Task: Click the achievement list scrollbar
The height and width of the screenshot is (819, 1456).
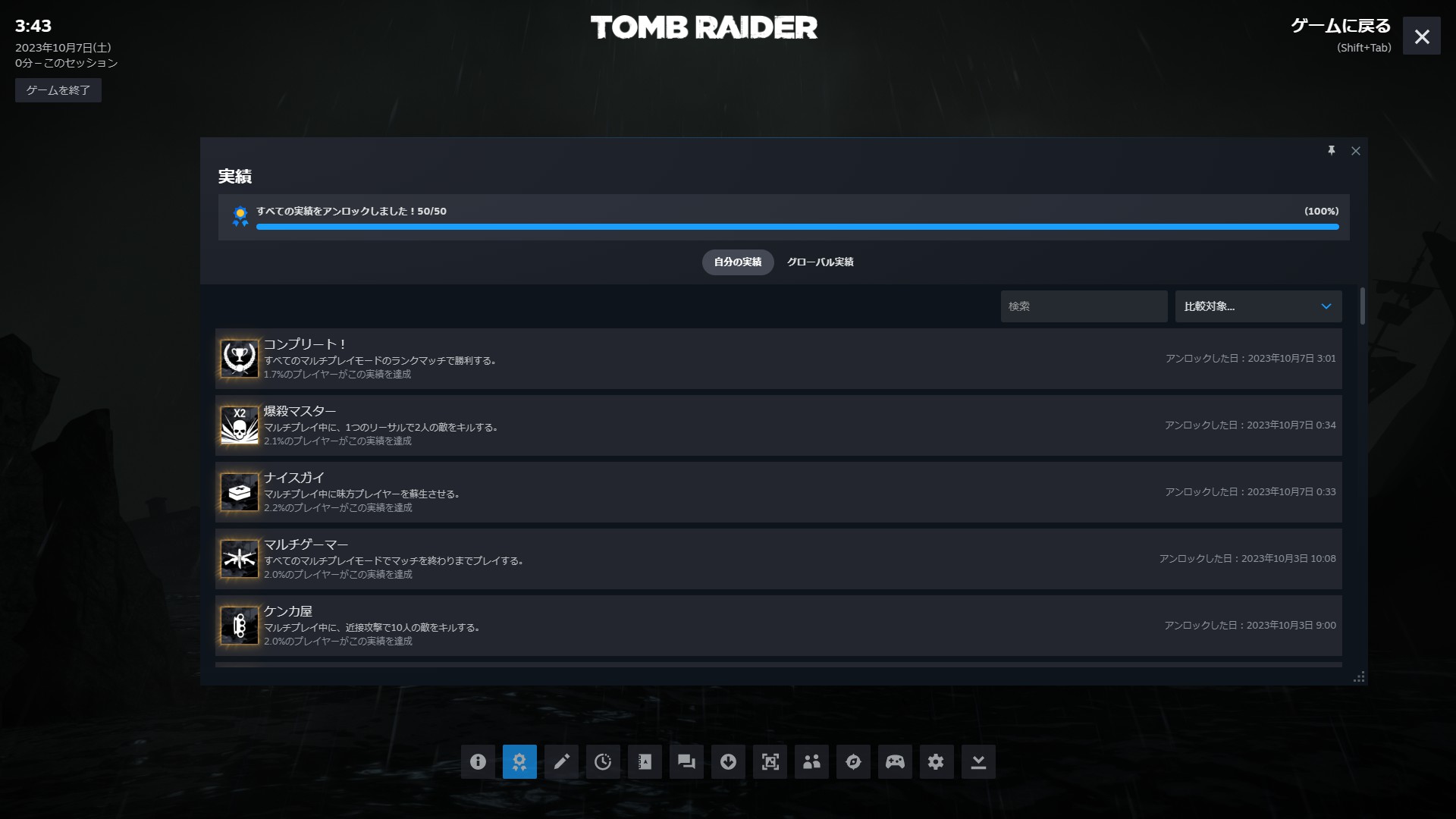Action: (1362, 306)
